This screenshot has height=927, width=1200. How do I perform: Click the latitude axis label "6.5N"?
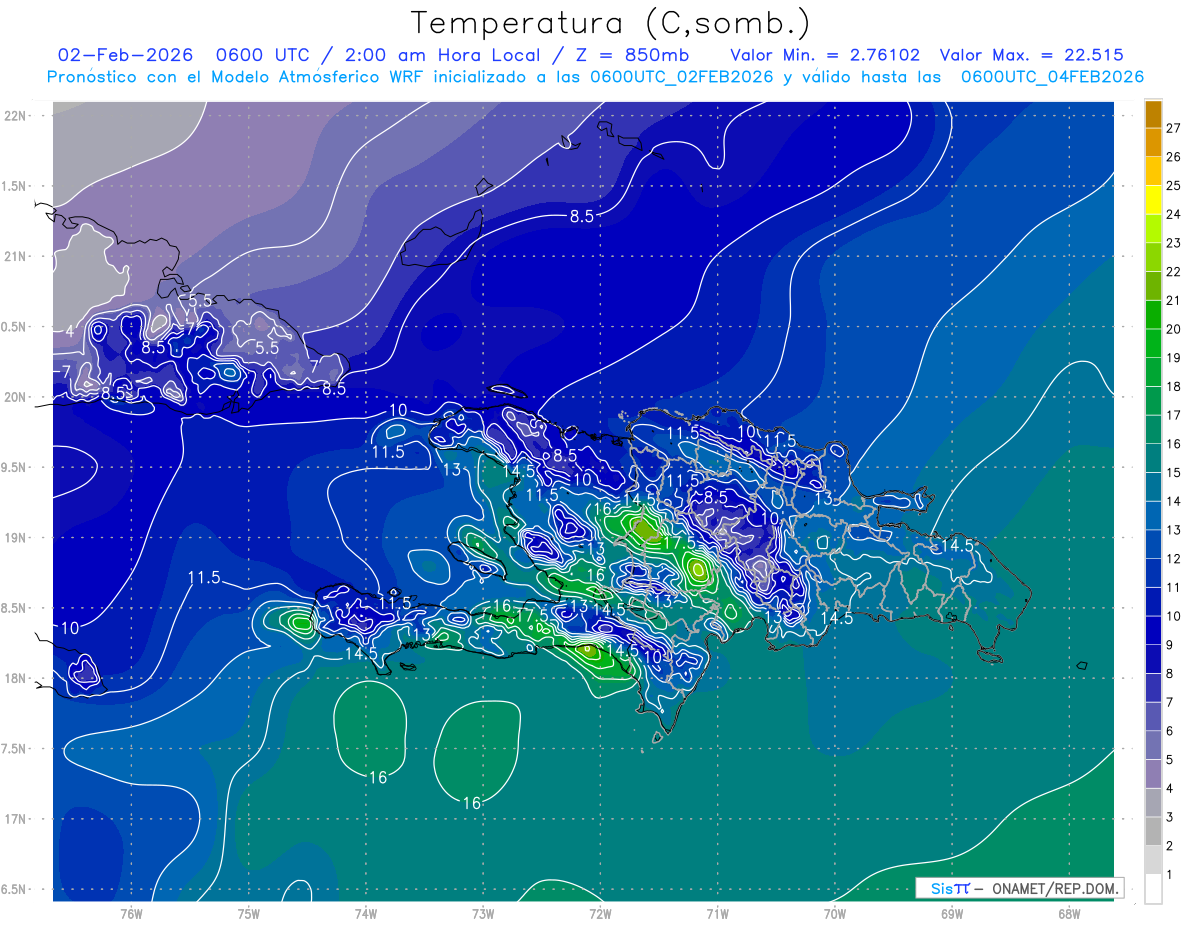(x=15, y=890)
